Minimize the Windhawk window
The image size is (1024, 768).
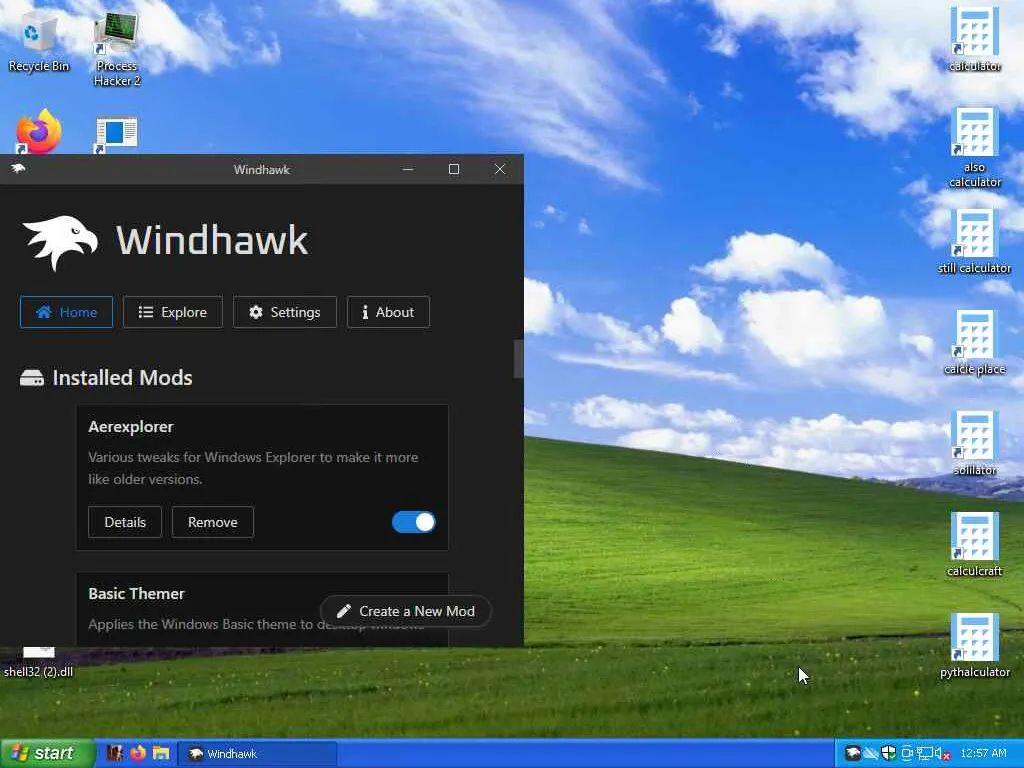(408, 169)
